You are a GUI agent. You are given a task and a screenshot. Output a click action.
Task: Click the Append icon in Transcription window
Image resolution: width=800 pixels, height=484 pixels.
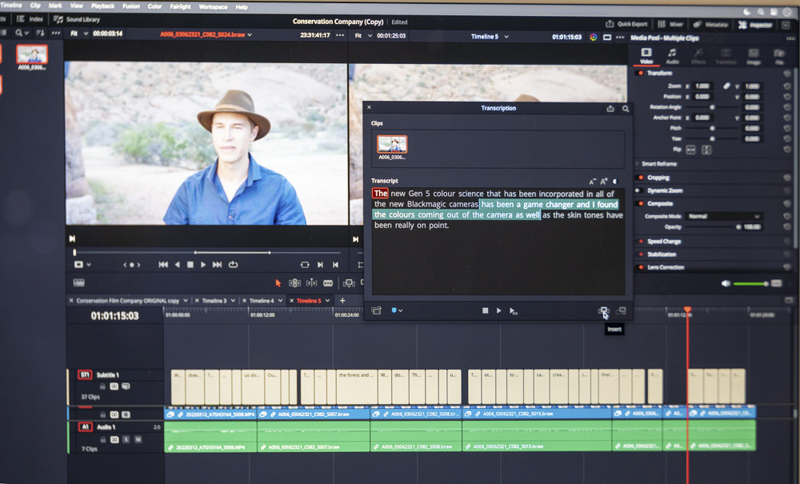click(621, 311)
